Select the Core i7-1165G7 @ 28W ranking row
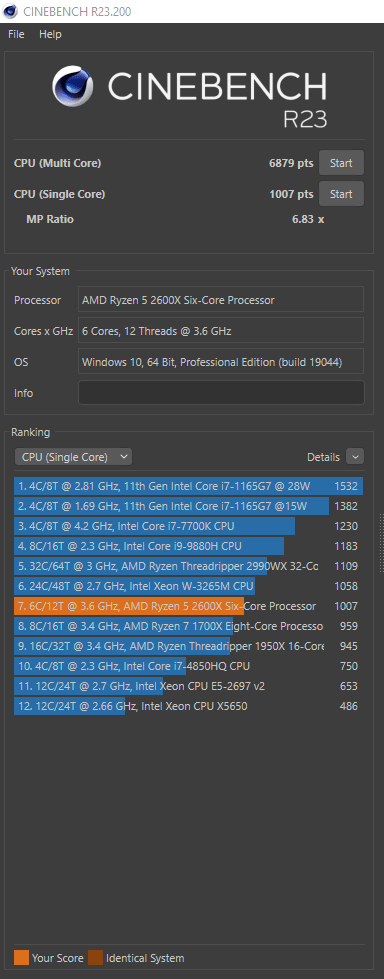This screenshot has height=979, width=384. [189, 486]
